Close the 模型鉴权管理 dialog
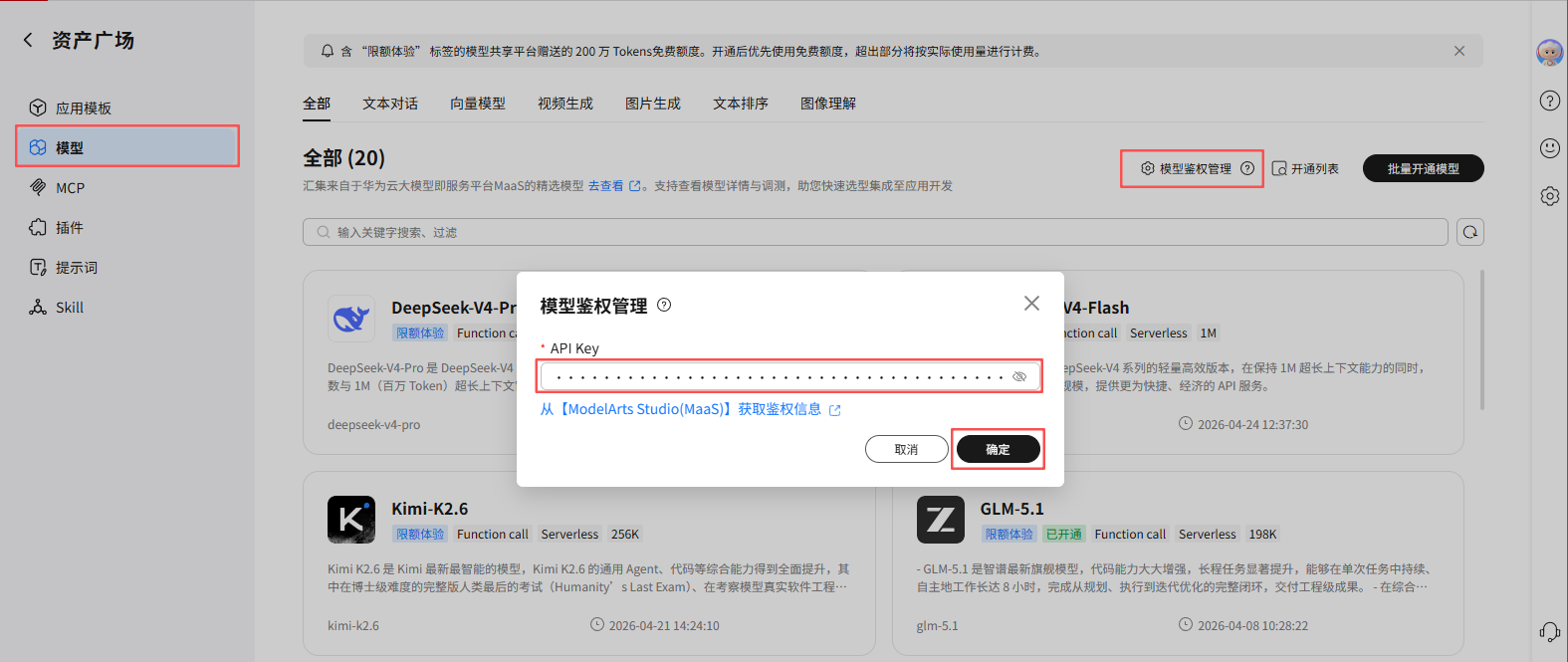Image resolution: width=1568 pixels, height=662 pixels. tap(1031, 303)
